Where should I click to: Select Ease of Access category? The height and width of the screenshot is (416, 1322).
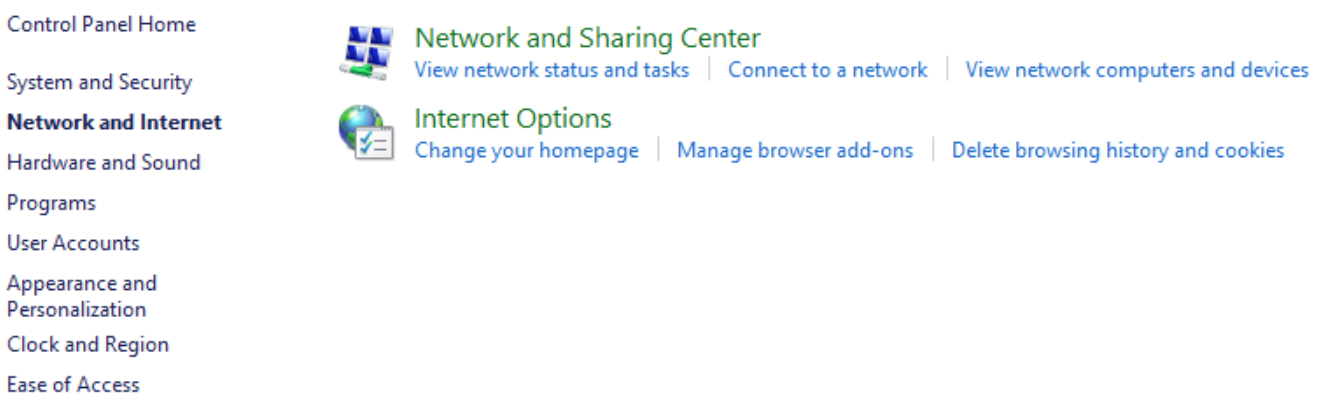pos(73,384)
